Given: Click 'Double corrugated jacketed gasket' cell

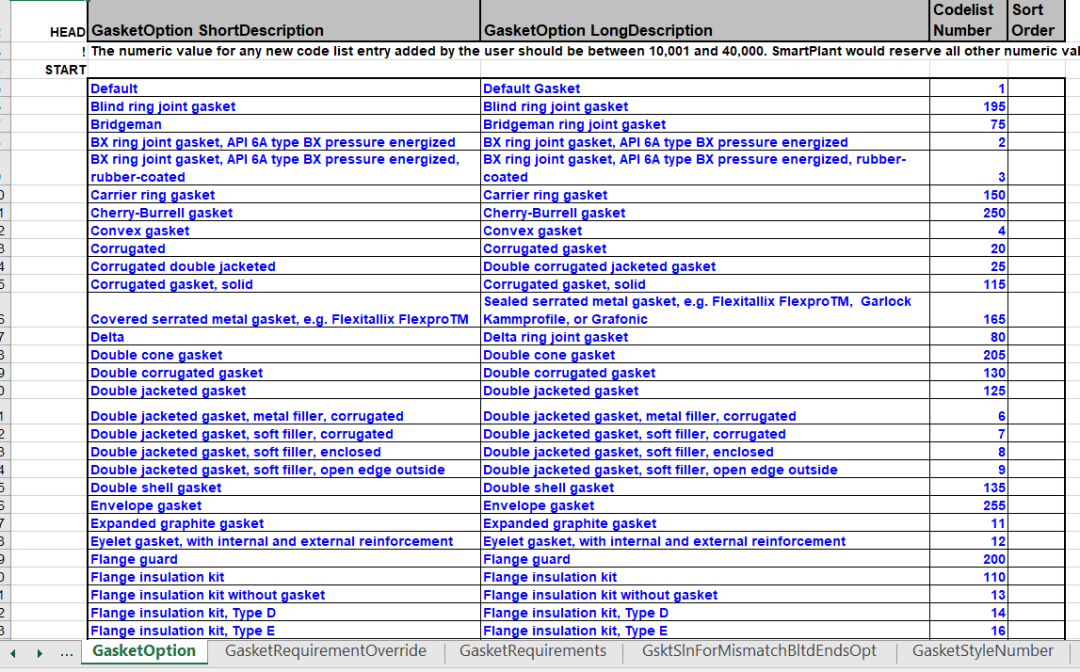Looking at the screenshot, I should click(705, 266).
